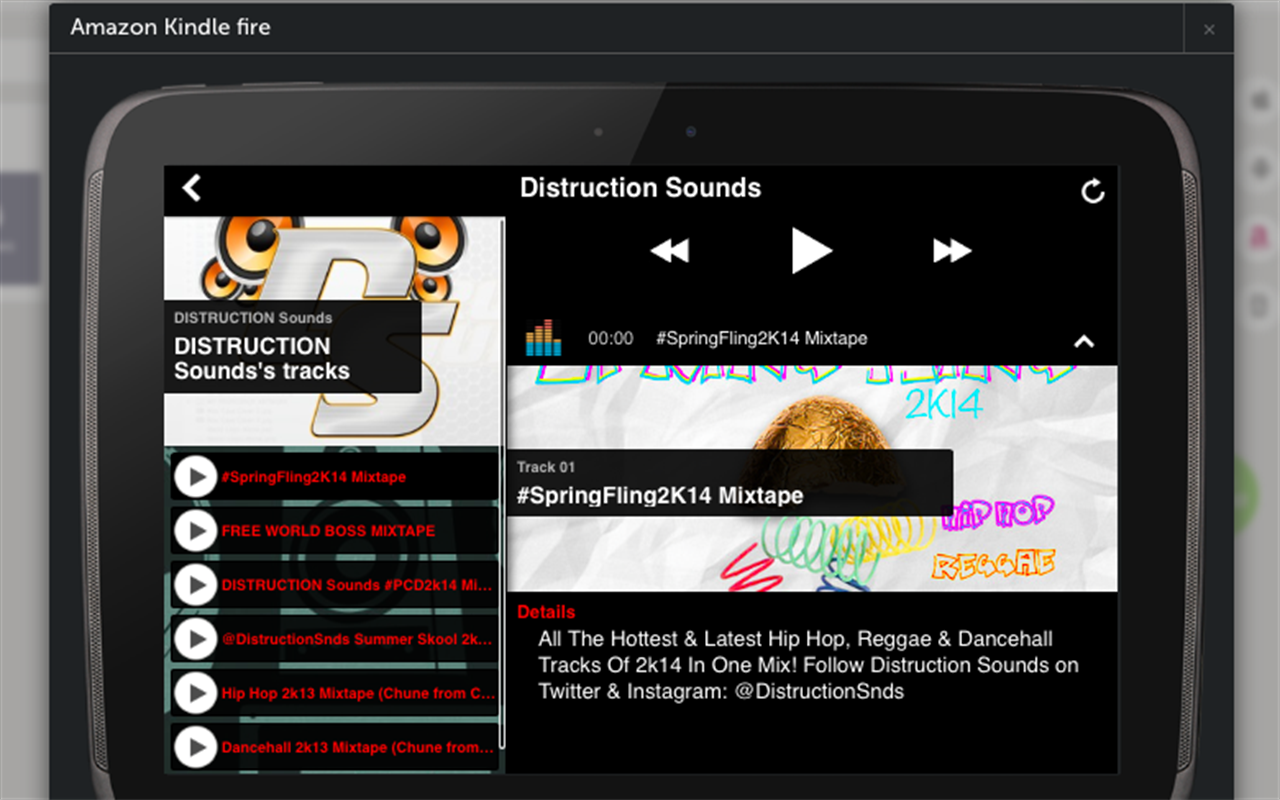Play the #SpringFling2K14 Mixtape from the list
The width and height of the screenshot is (1280, 800).
(x=195, y=477)
